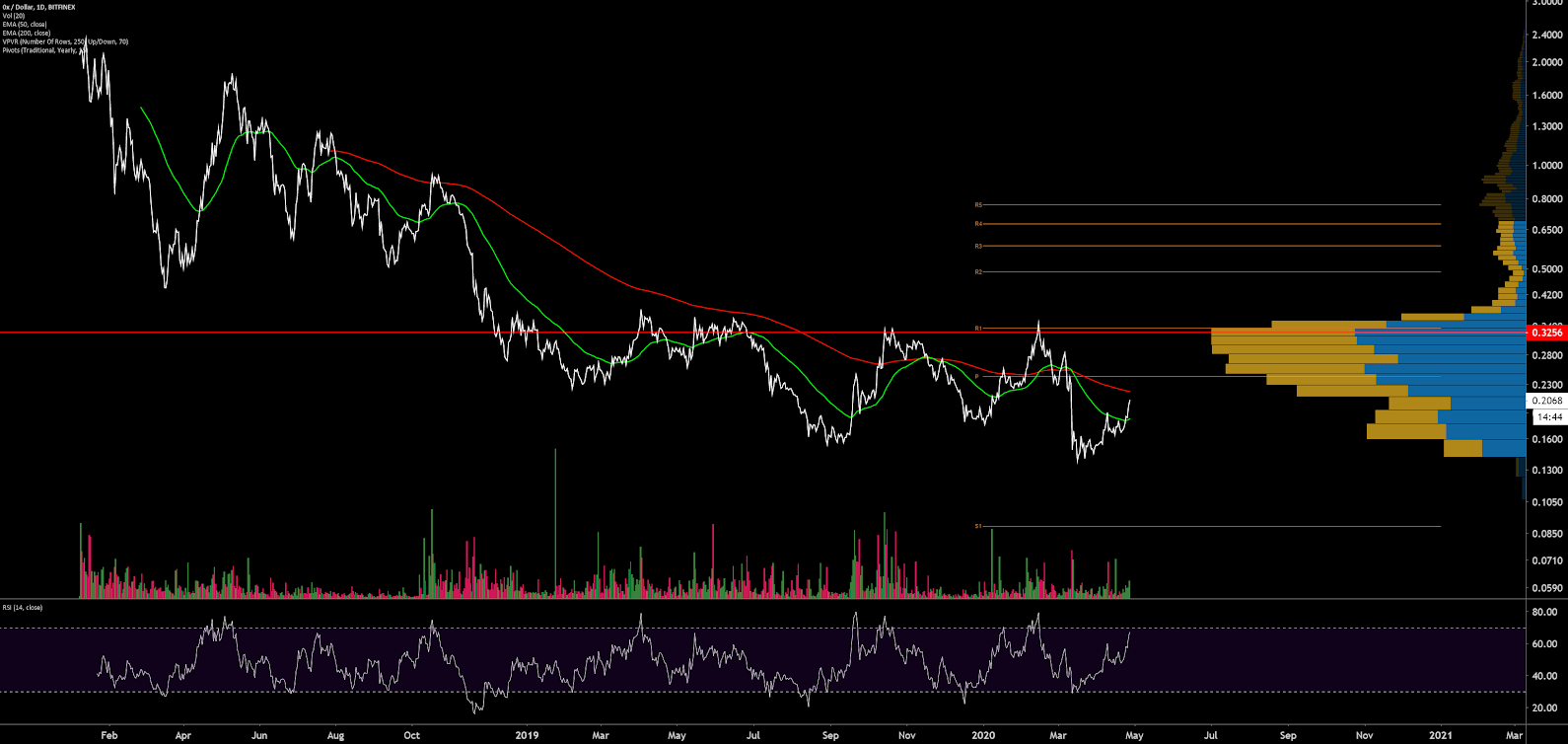Click the 0.1300 price axis label

pos(1547,471)
